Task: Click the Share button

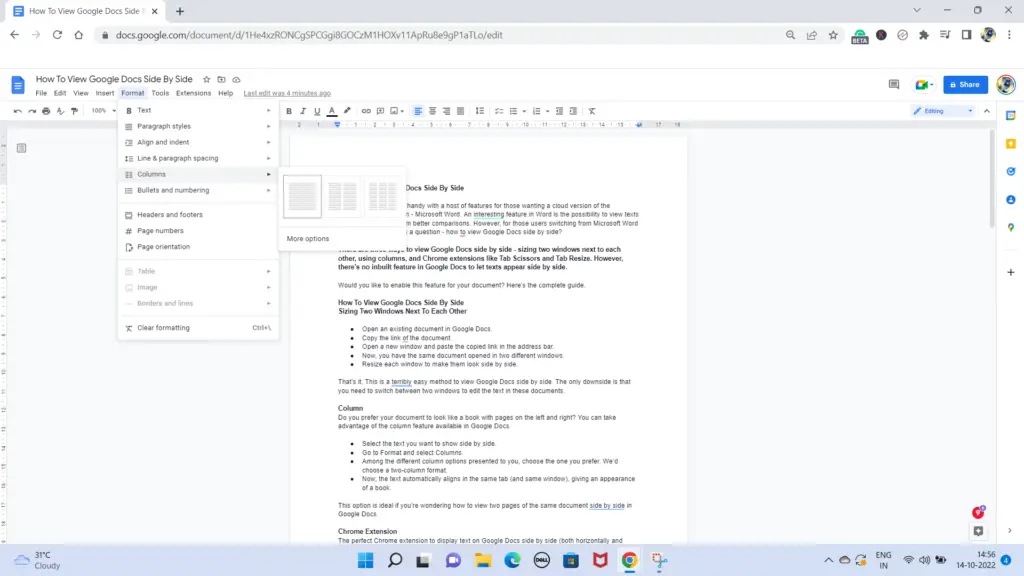Action: (965, 84)
